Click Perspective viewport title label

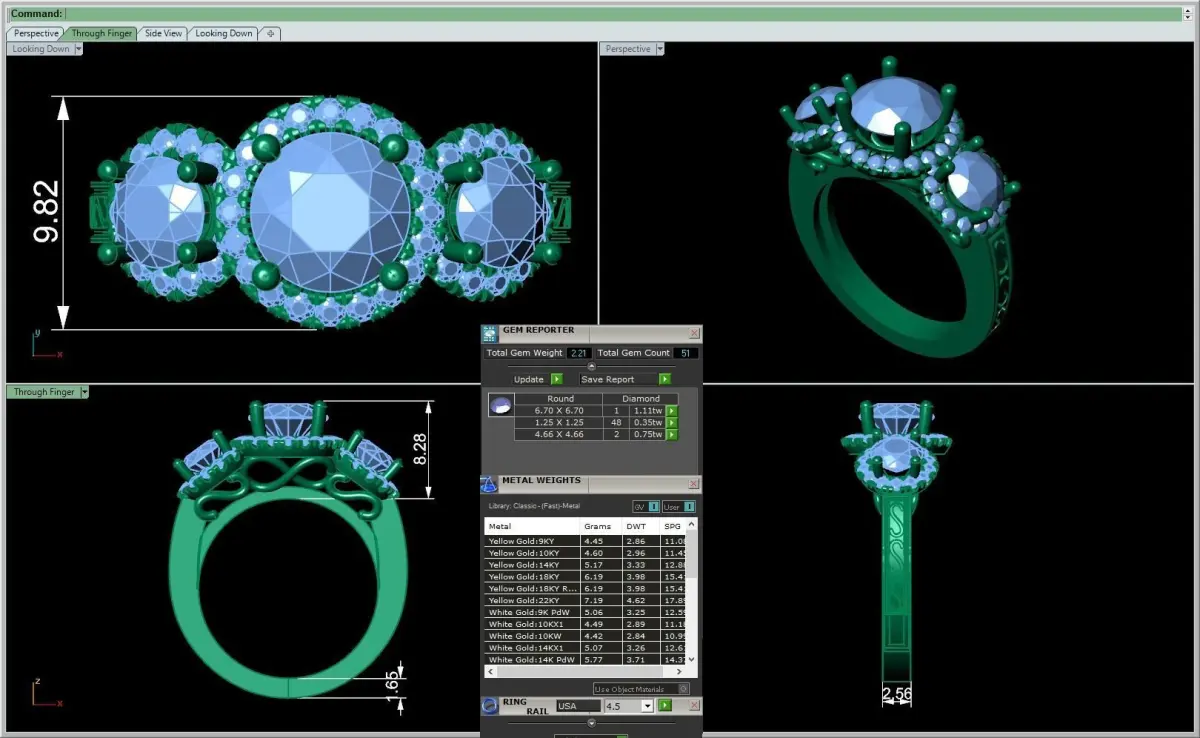[x=627, y=49]
